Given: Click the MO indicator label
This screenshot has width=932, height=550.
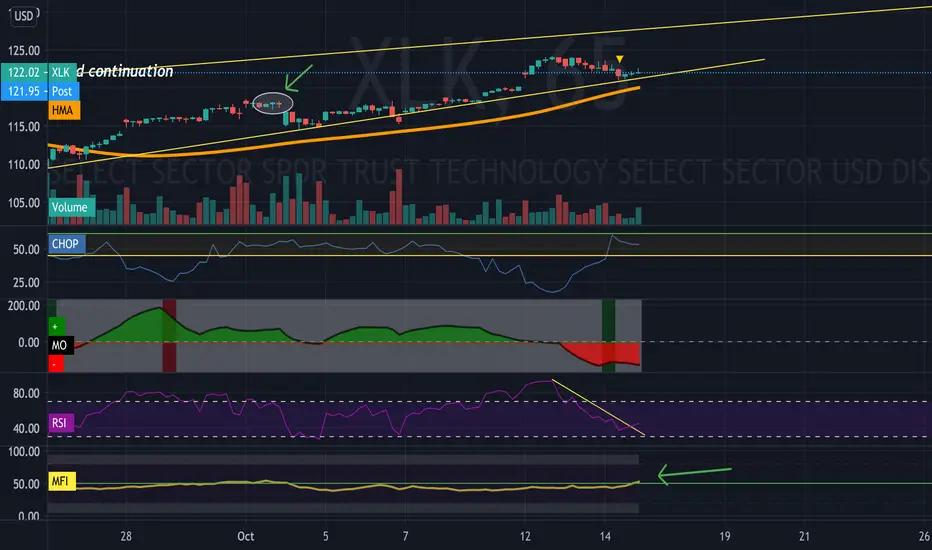Looking at the screenshot, I should pos(59,345).
